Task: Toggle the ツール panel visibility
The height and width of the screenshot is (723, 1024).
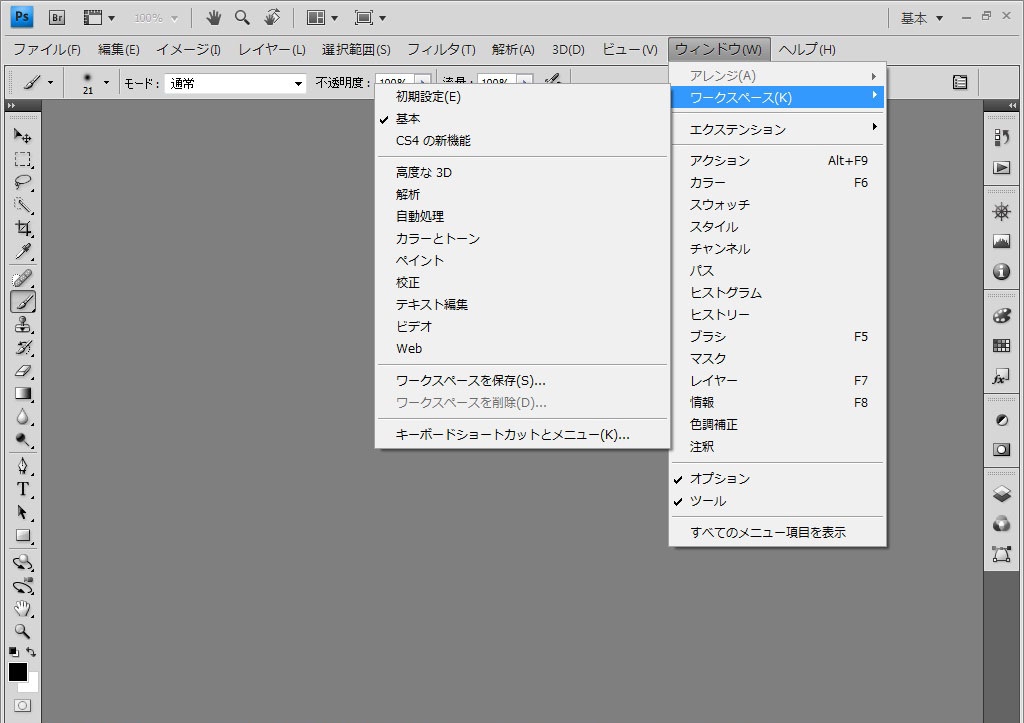Action: (x=708, y=501)
